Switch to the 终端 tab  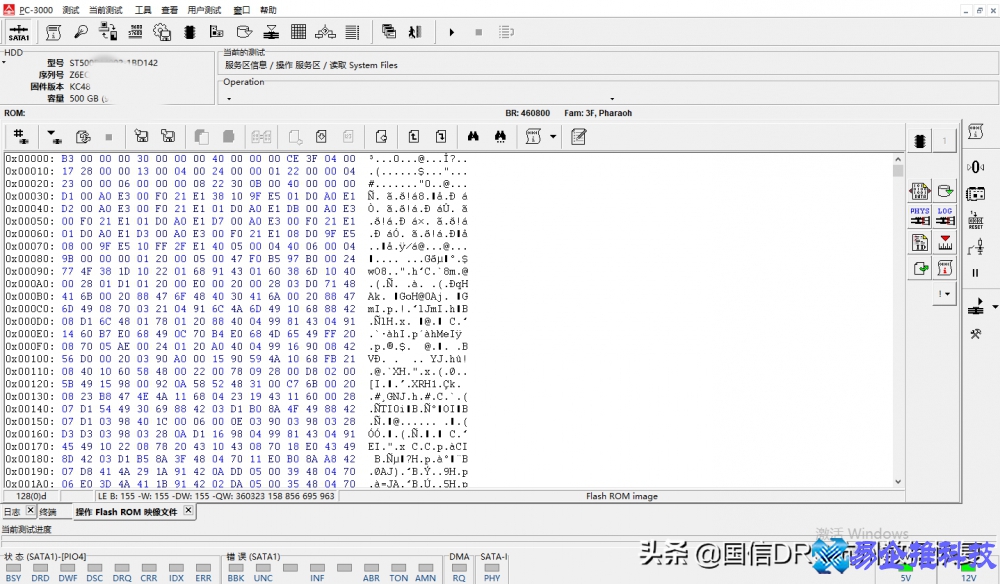tap(48, 512)
